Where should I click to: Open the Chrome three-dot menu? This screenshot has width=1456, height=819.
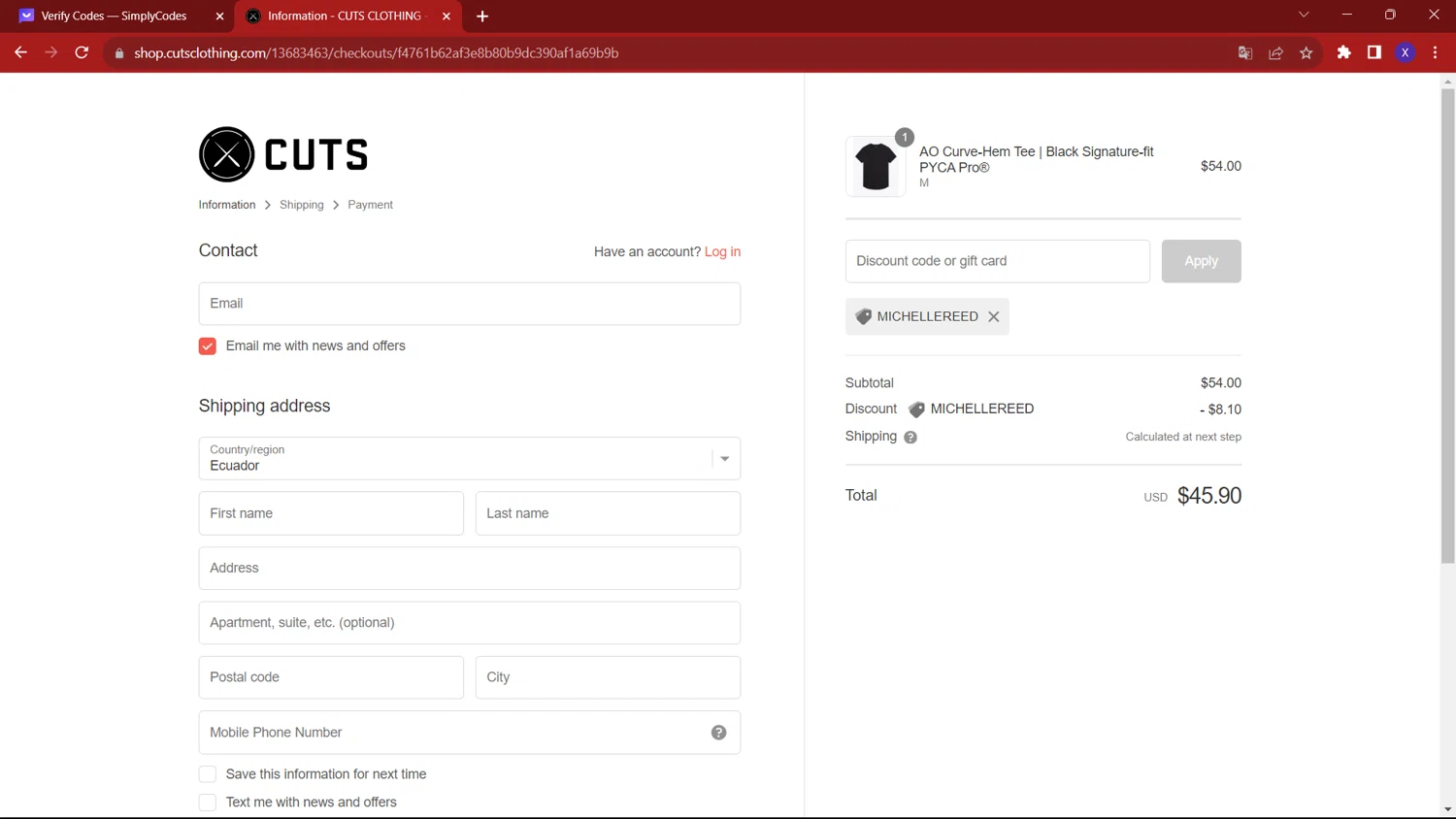[x=1435, y=52]
